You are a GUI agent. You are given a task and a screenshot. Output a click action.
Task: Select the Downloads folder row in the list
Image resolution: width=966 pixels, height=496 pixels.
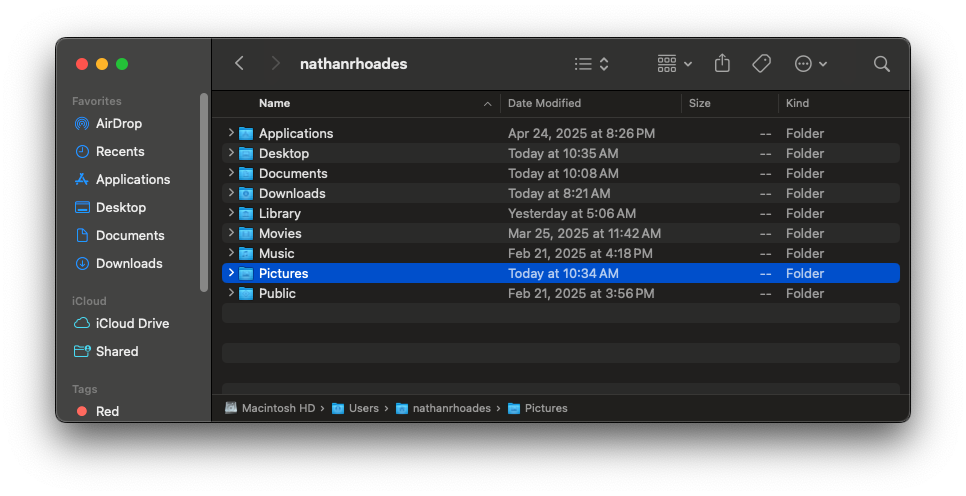click(292, 193)
